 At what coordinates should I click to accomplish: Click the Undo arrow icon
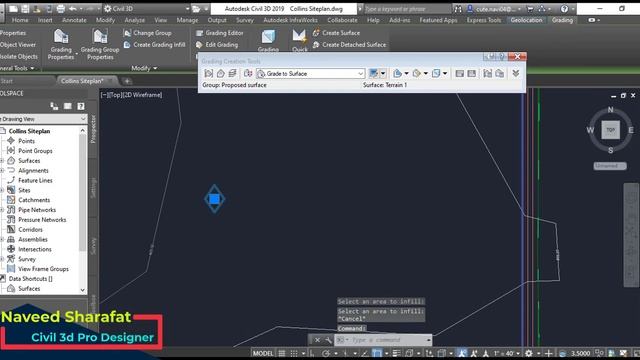[73, 9]
